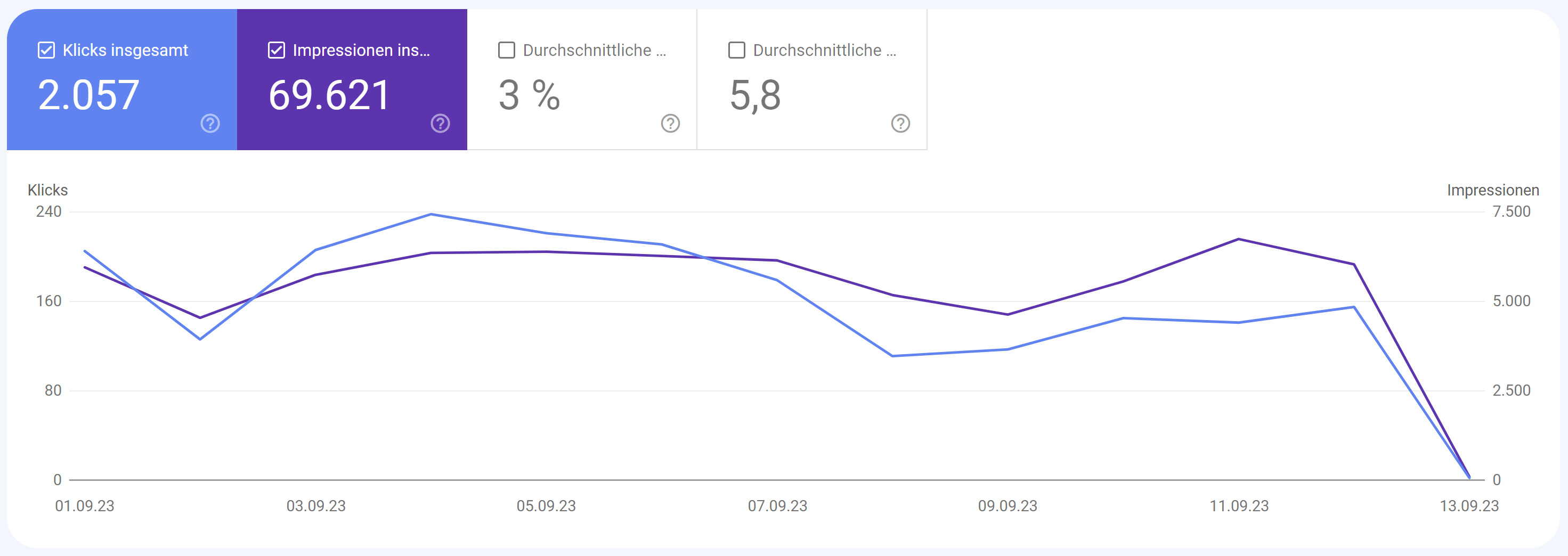This screenshot has height=556, width=1568.
Task: Click the total clicks value 2.057
Action: pos(89,94)
